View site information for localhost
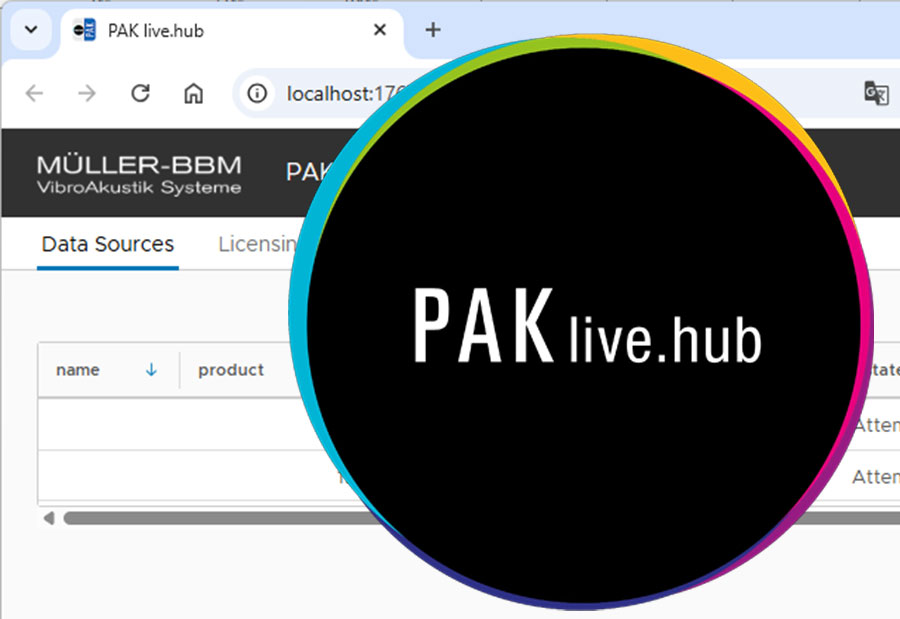 coord(258,94)
